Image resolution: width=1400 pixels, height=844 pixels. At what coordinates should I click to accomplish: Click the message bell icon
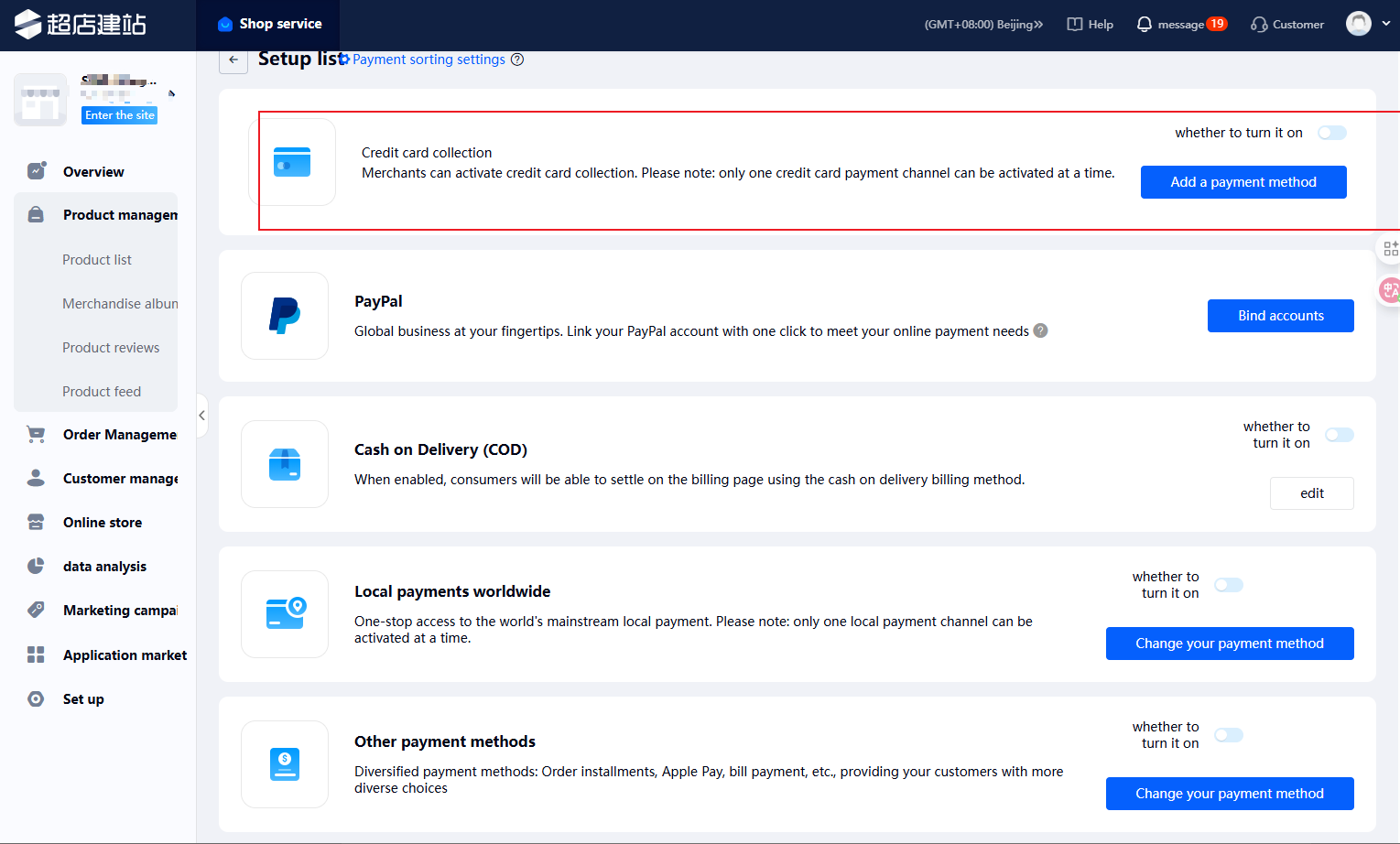pos(1144,24)
